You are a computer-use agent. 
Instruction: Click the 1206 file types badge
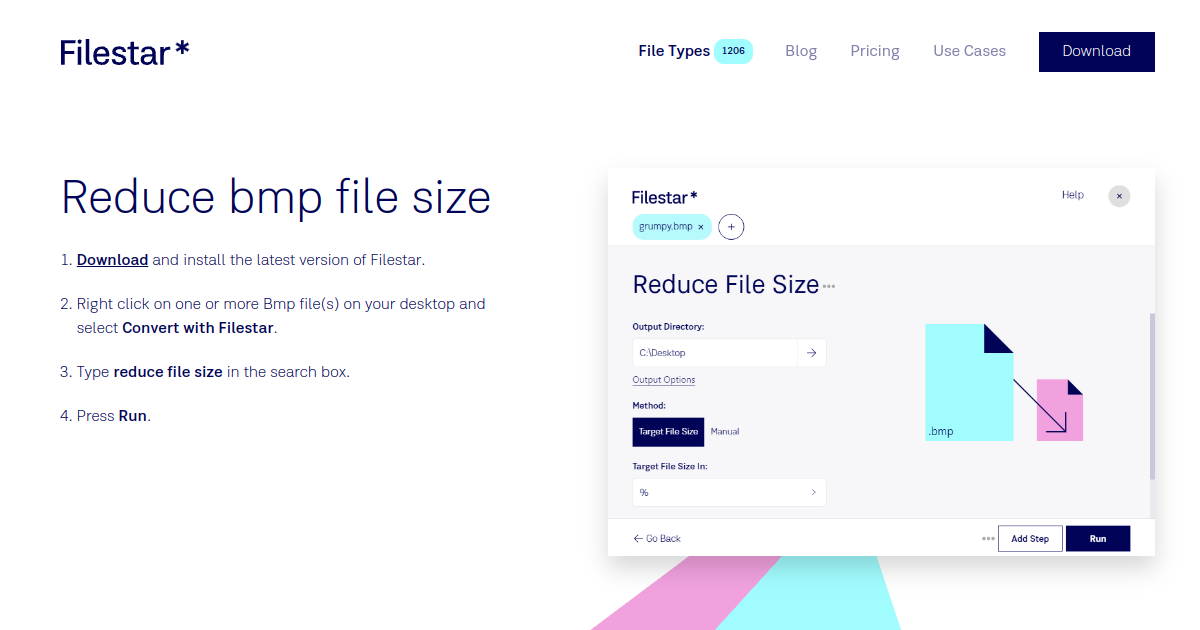coord(733,51)
